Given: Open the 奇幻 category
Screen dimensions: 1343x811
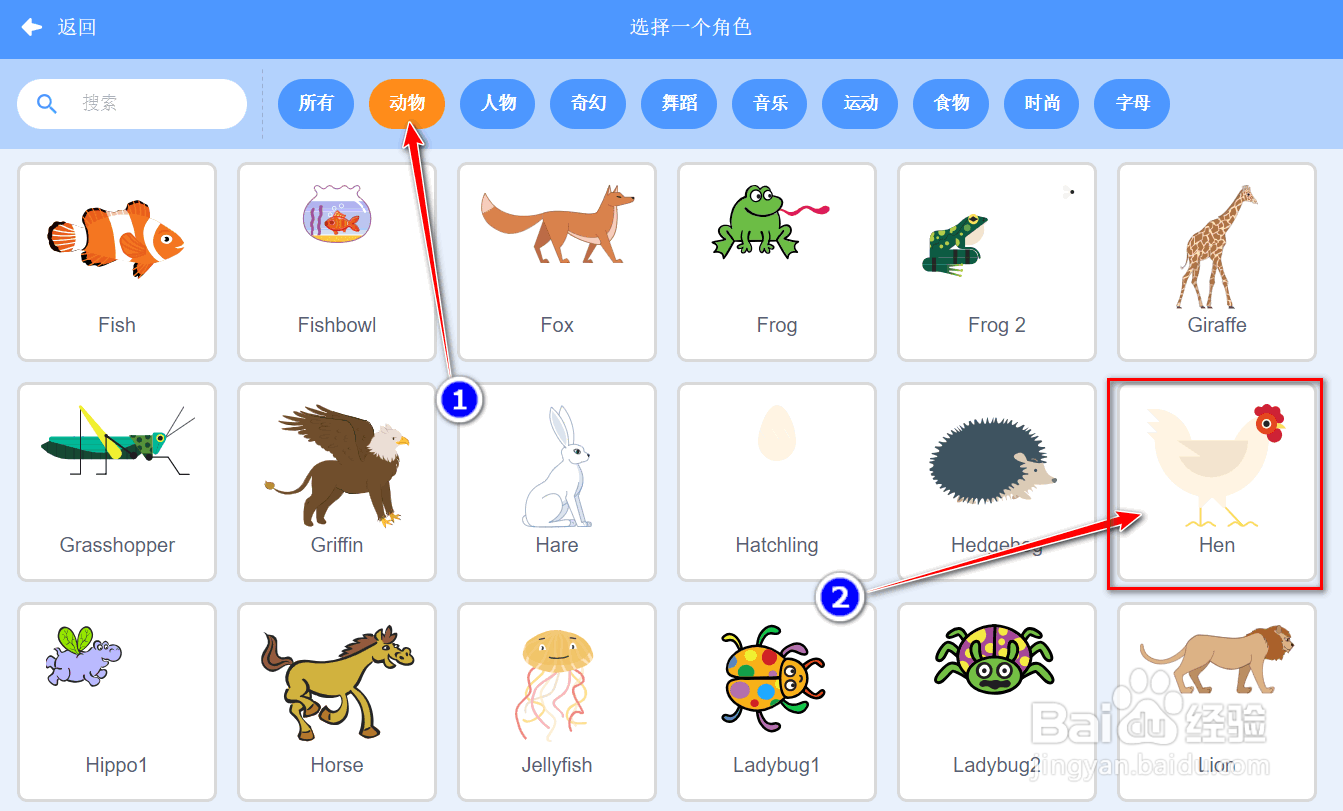Looking at the screenshot, I should pyautogui.click(x=589, y=103).
